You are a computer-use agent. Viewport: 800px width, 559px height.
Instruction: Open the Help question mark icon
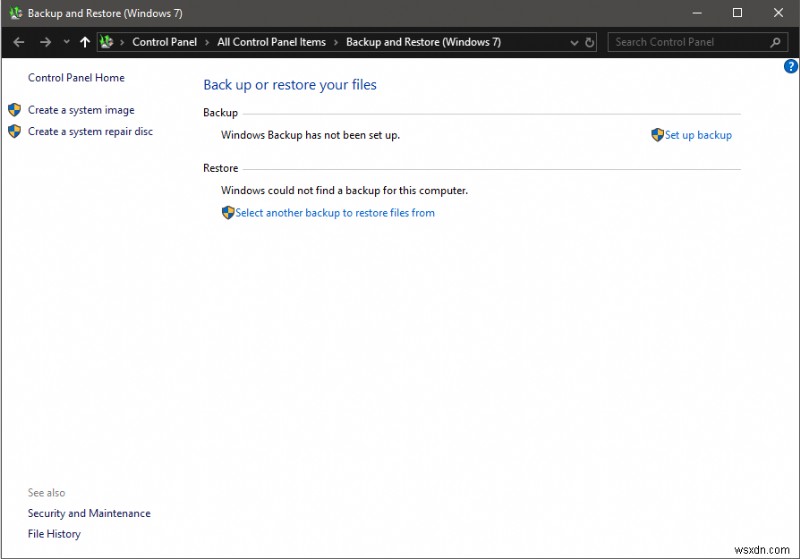click(790, 66)
